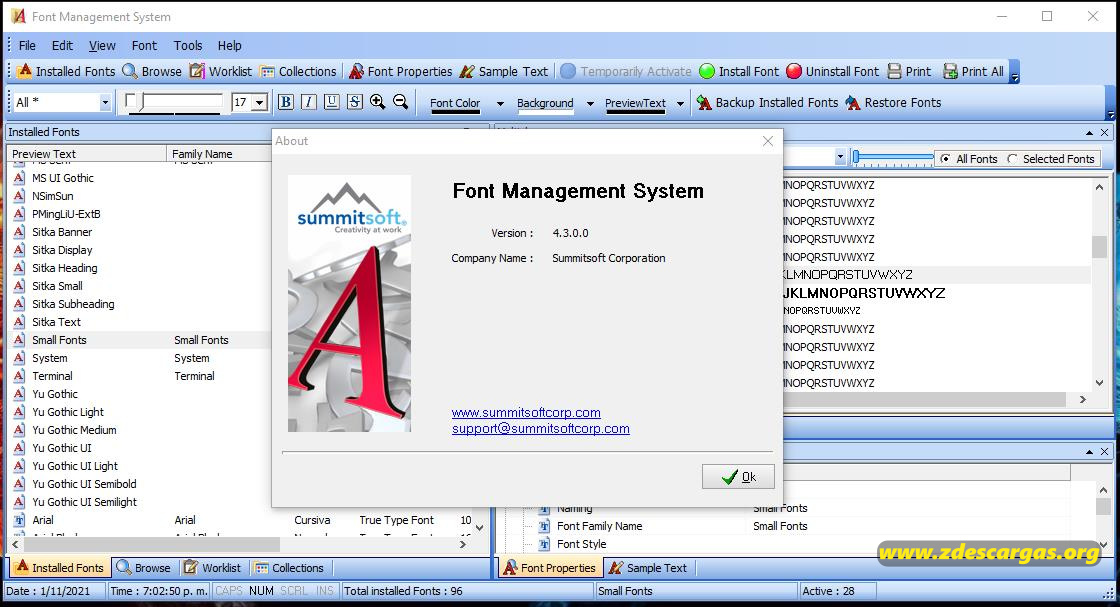Viewport: 1120px width, 607px height.
Task: Click the Preview Text column header
Action: point(87,154)
